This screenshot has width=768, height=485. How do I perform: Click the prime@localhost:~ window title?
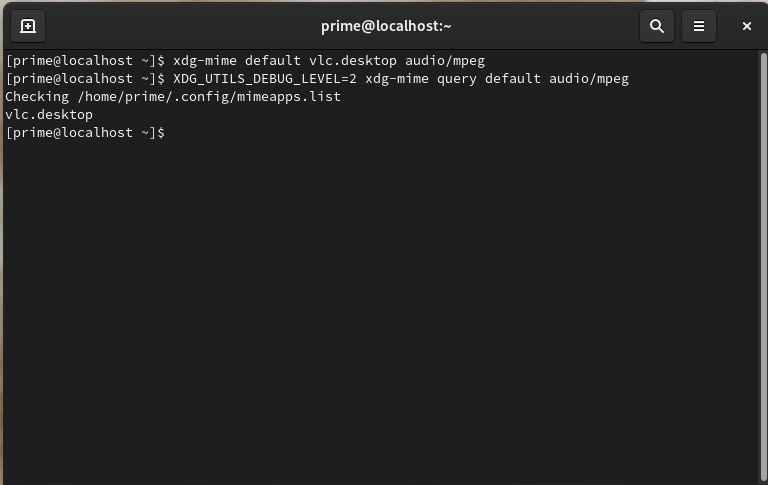pos(386,26)
